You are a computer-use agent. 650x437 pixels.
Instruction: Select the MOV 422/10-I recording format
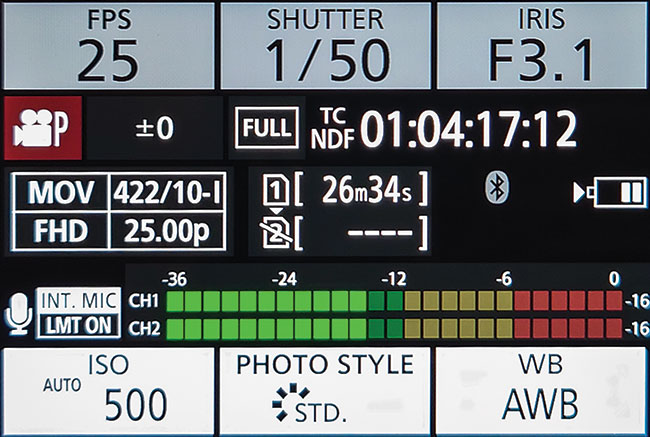[119, 192]
